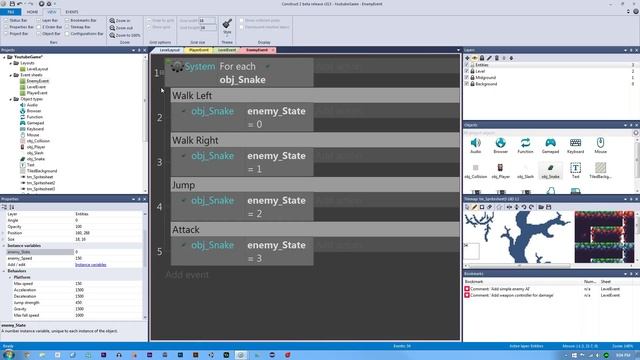Open the FILE ribbon menu
Viewport: 640px width, 360px height.
[11, 12]
